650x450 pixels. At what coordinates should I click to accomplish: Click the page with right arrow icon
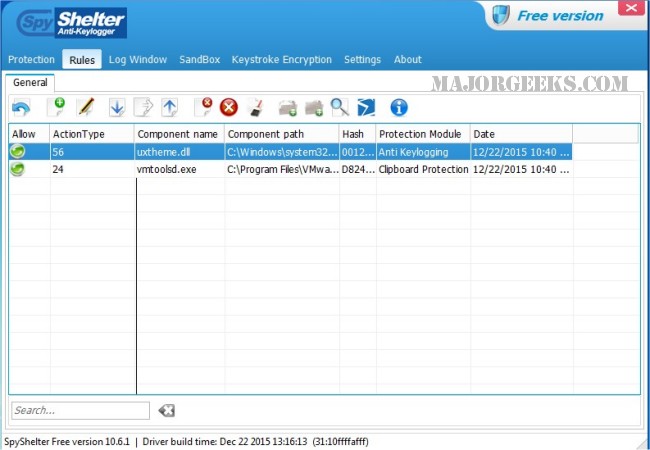143,108
